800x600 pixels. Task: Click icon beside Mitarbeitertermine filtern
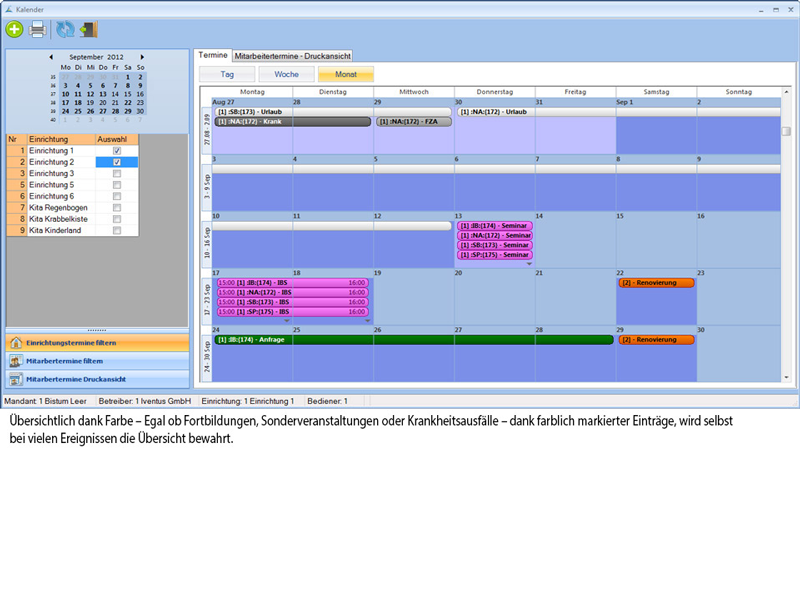[x=16, y=361]
